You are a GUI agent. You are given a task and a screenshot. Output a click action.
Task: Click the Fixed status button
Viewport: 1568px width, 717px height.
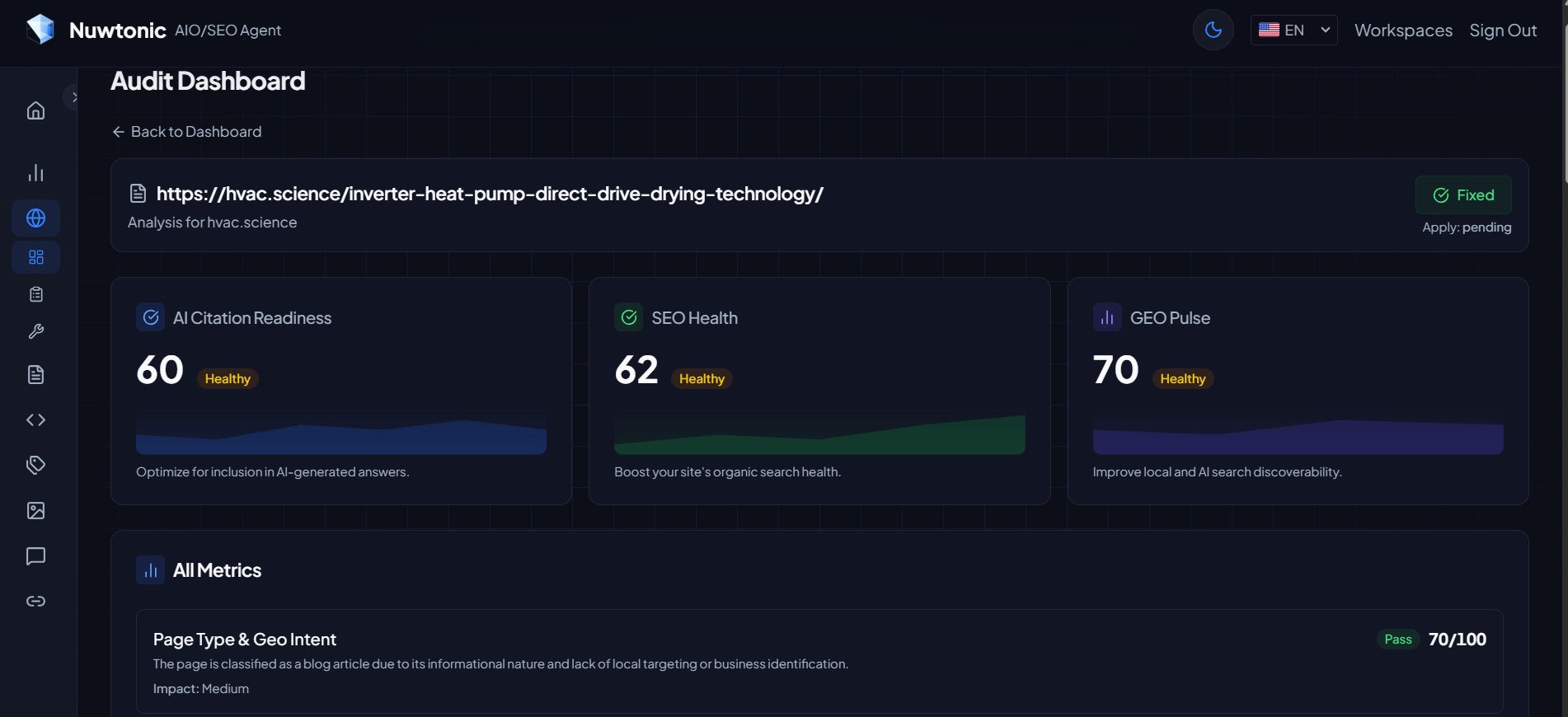click(x=1463, y=195)
